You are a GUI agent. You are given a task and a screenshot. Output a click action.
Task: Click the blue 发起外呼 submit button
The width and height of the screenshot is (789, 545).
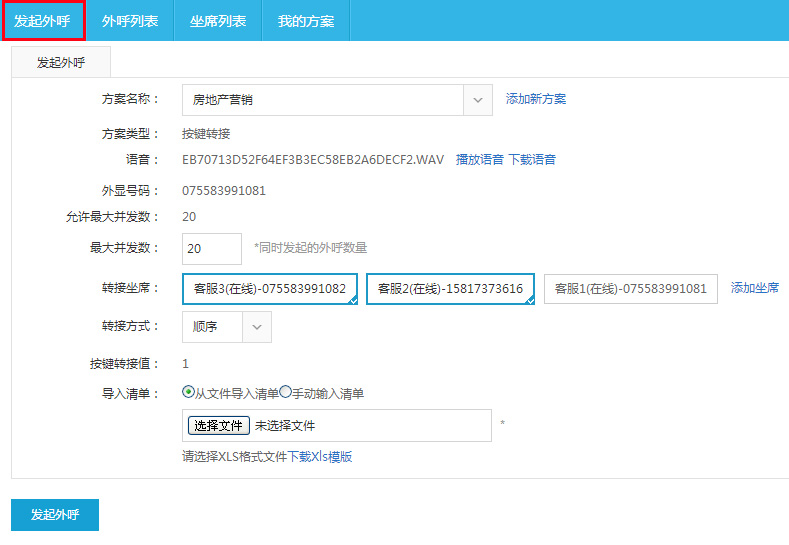[55, 514]
